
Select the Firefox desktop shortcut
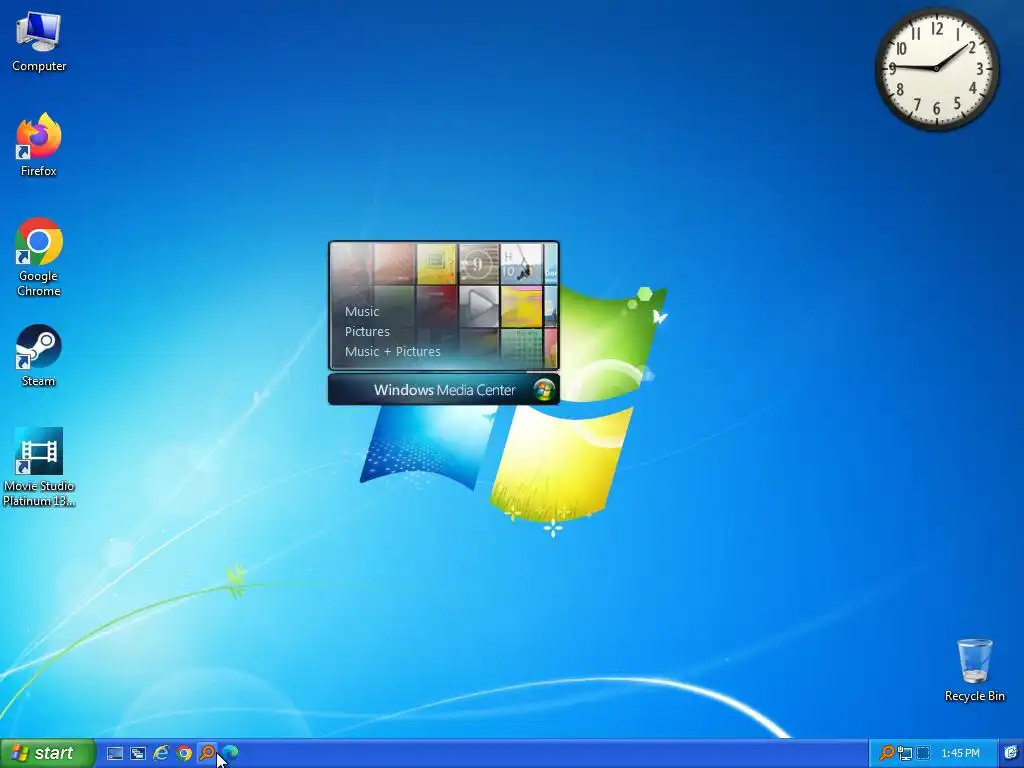39,145
